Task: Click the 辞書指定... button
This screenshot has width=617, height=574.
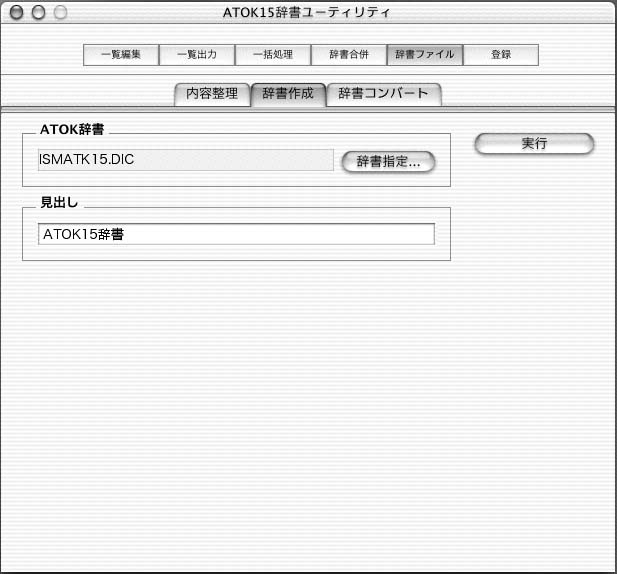Action: [388, 162]
